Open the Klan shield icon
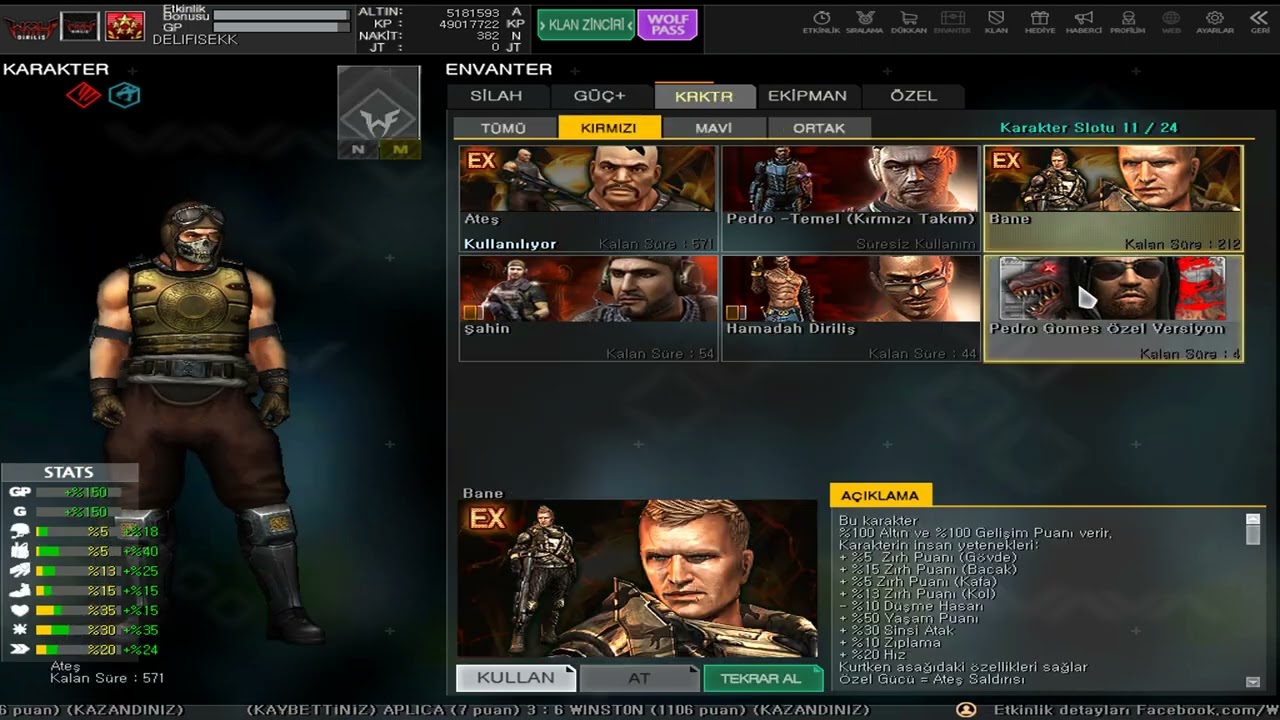Image resolution: width=1280 pixels, height=720 pixels. (x=996, y=22)
